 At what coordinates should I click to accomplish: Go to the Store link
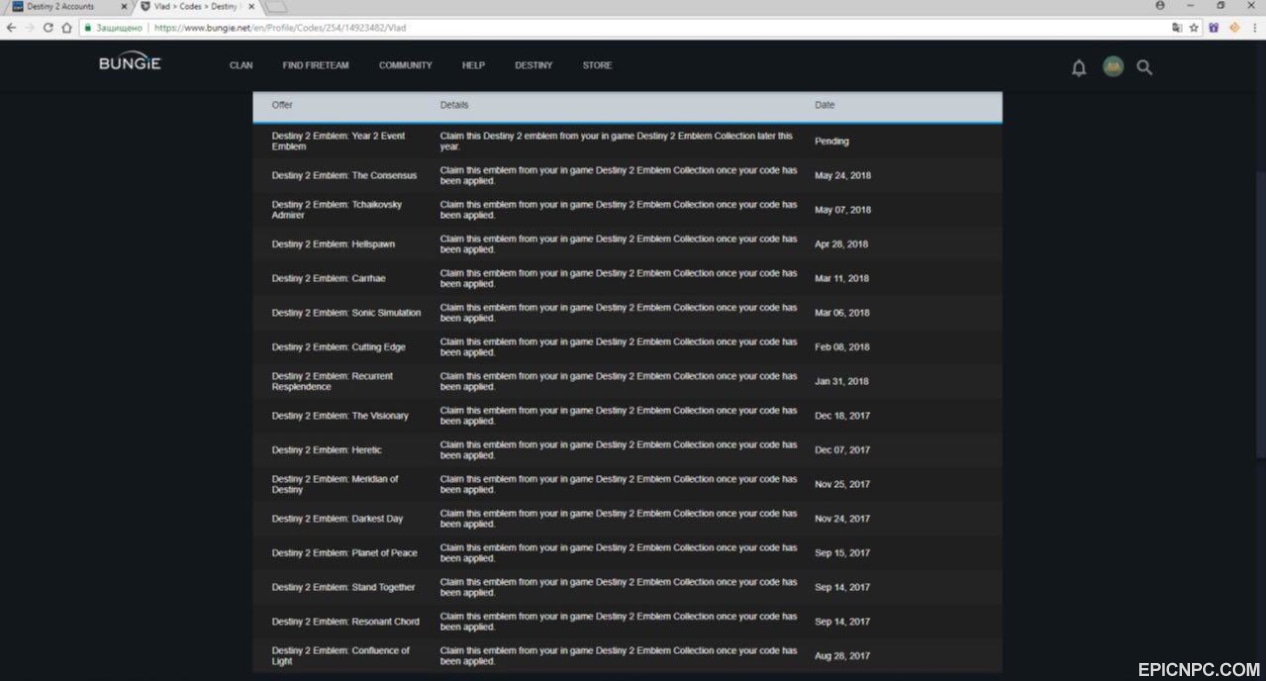[x=597, y=66]
